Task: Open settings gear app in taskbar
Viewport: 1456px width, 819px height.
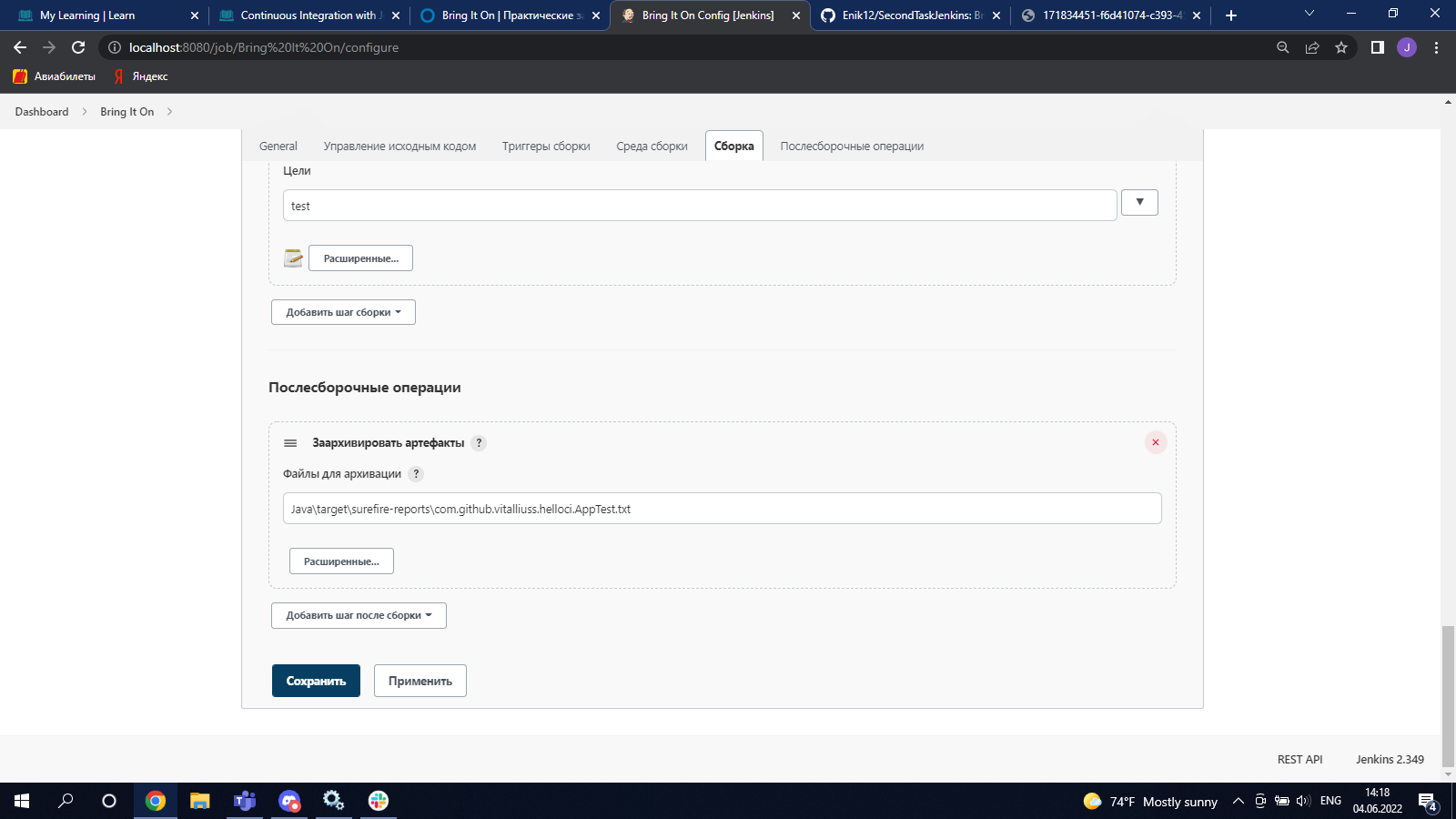Action: pyautogui.click(x=334, y=801)
